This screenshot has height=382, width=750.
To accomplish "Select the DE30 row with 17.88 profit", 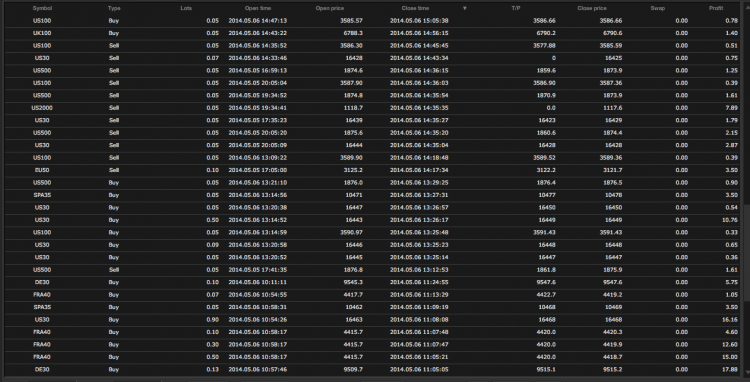I will [x=374, y=369].
